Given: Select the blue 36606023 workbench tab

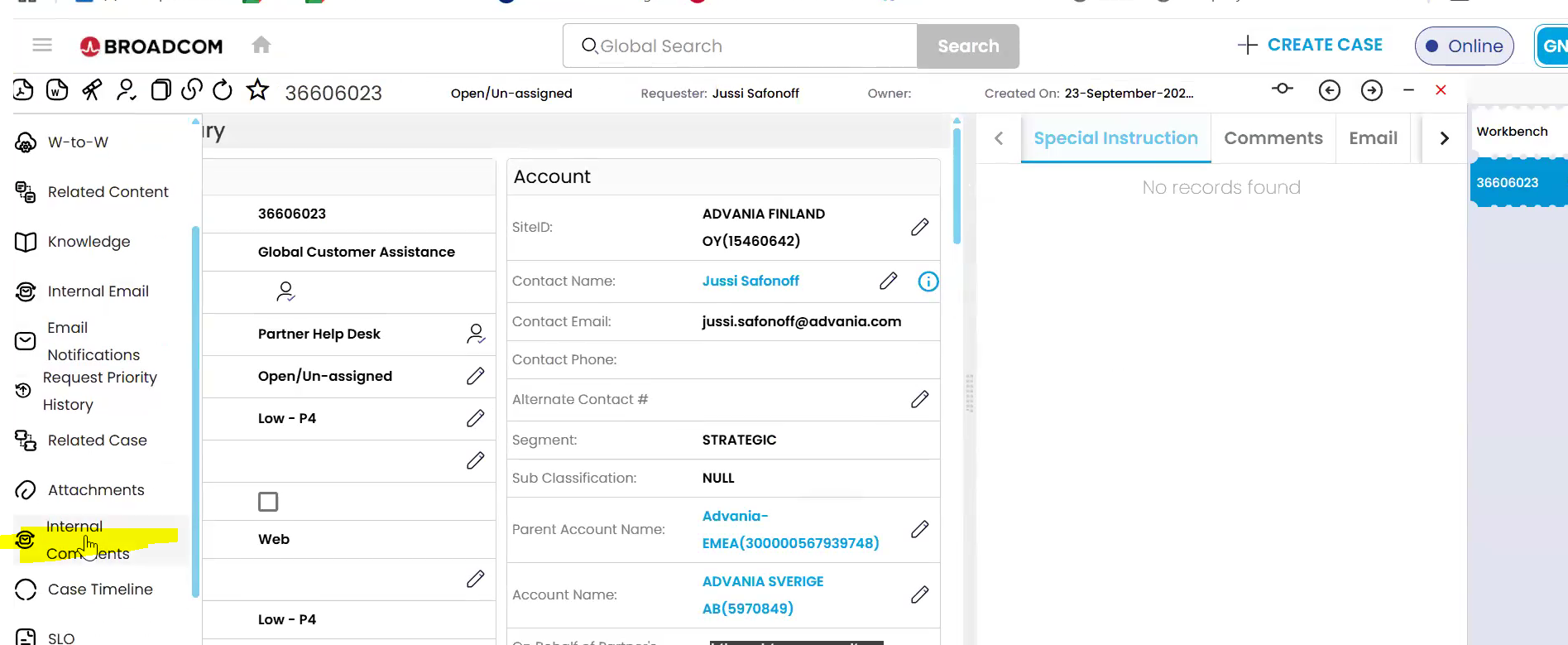Looking at the screenshot, I should pyautogui.click(x=1518, y=182).
